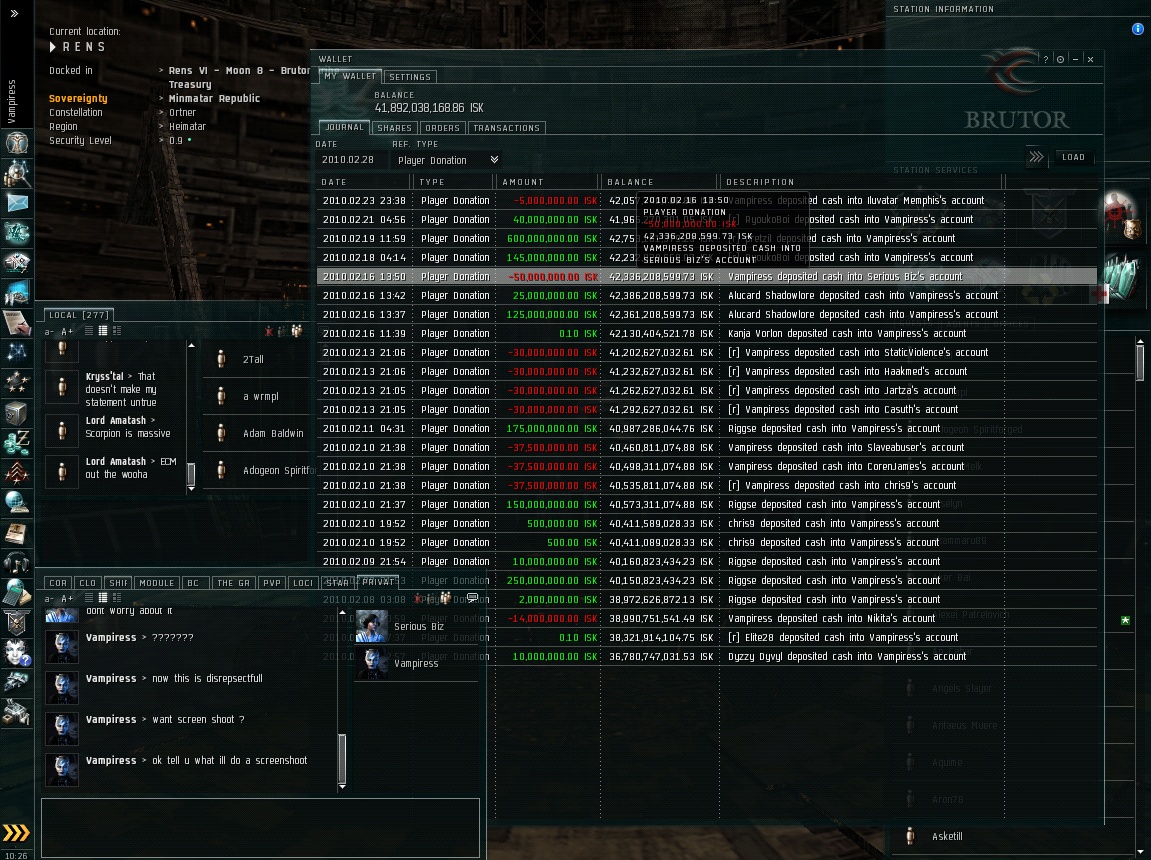The width and height of the screenshot is (1151, 860).
Task: Click the LOAD button
Action: pos(1073,157)
